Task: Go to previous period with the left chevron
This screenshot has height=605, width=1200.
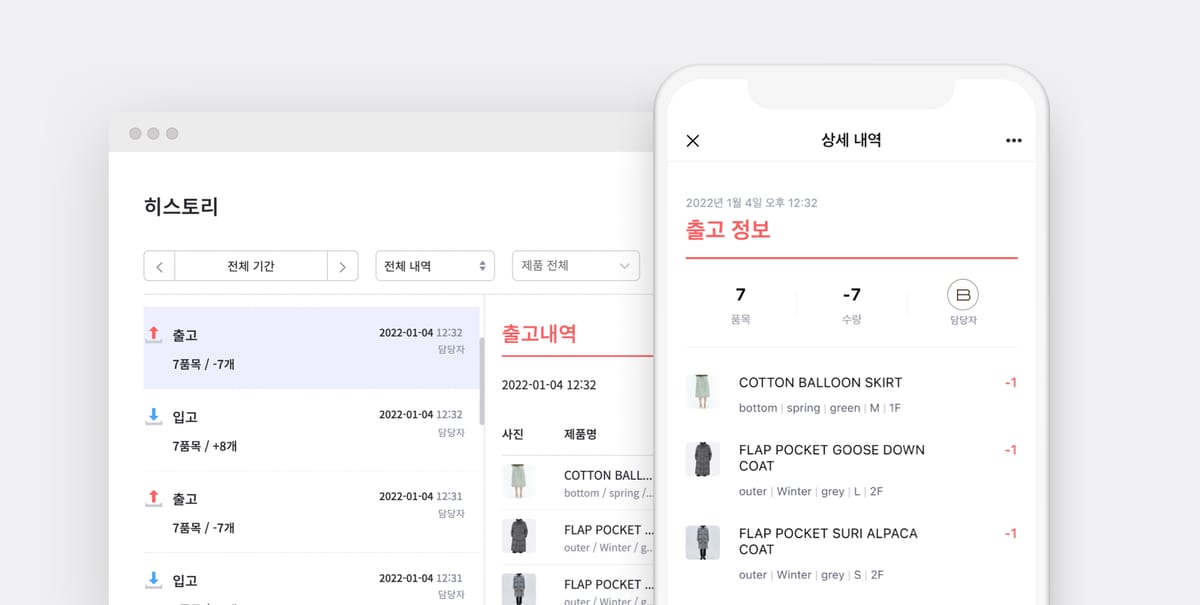Action: click(159, 266)
